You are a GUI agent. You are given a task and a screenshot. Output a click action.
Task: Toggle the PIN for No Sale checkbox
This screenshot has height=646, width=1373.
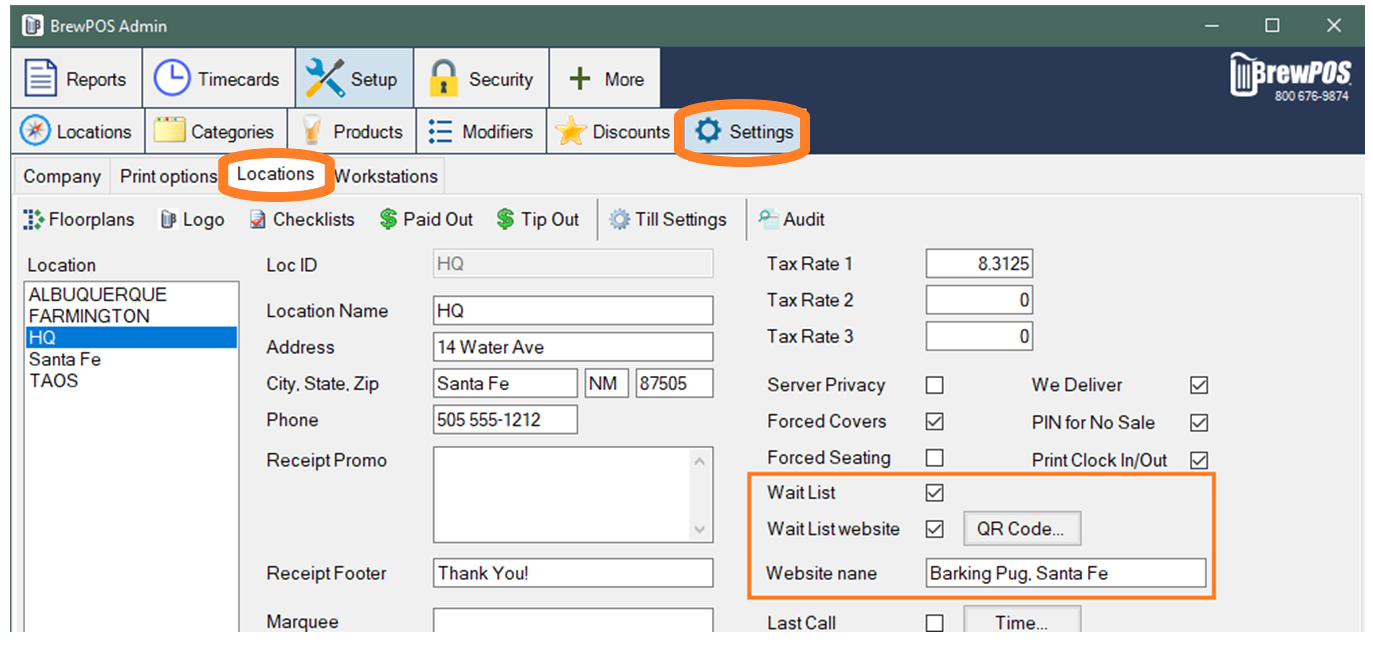coord(1199,423)
